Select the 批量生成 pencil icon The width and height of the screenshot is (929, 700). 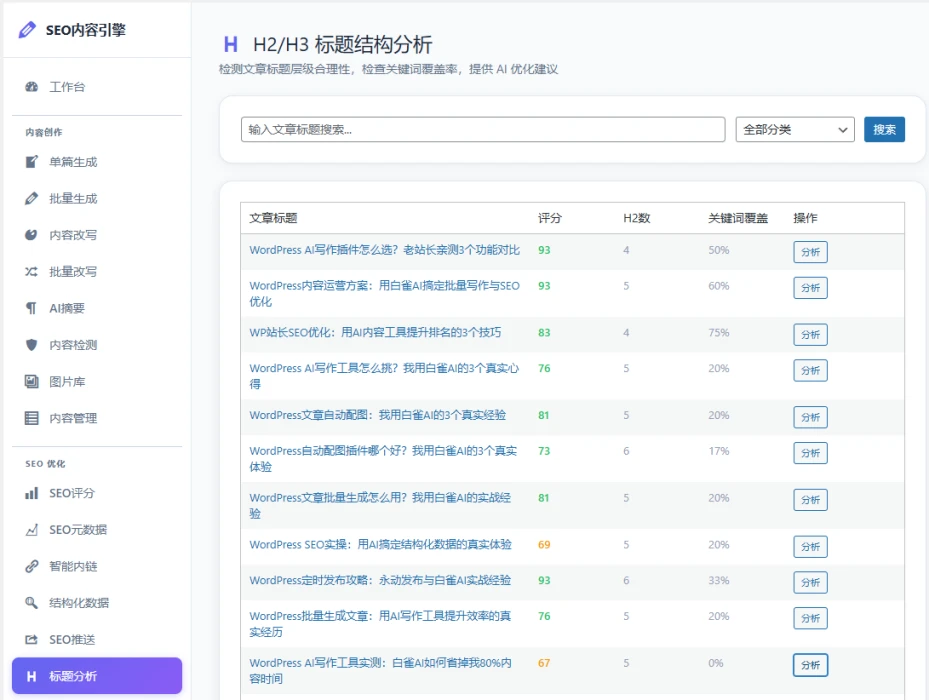point(31,199)
